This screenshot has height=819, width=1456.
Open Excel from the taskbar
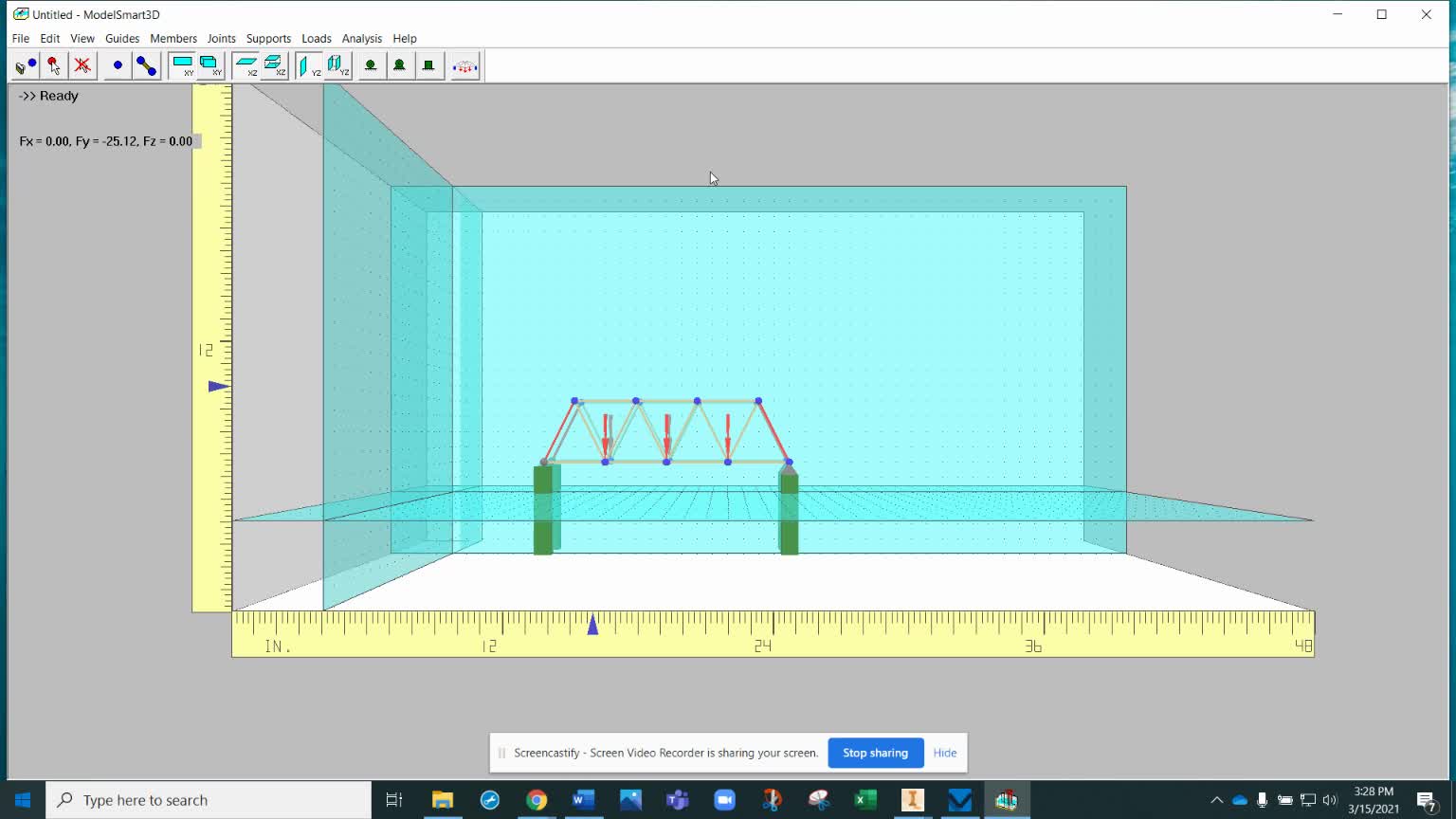(x=865, y=800)
